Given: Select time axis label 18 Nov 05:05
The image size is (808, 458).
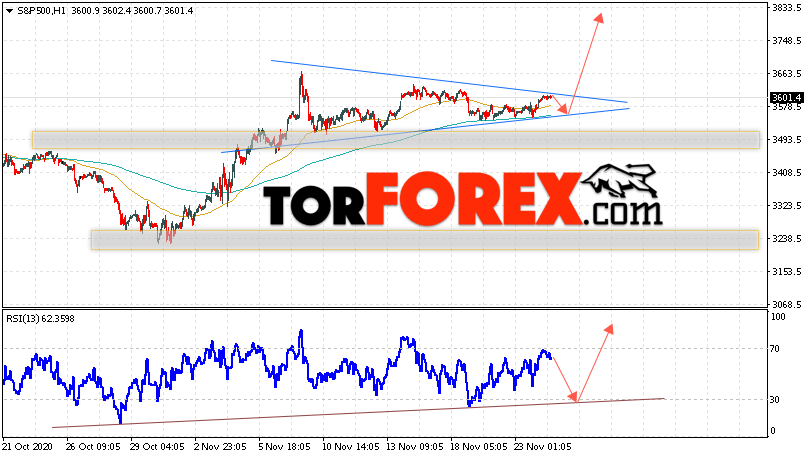Looking at the screenshot, I should (479, 447).
